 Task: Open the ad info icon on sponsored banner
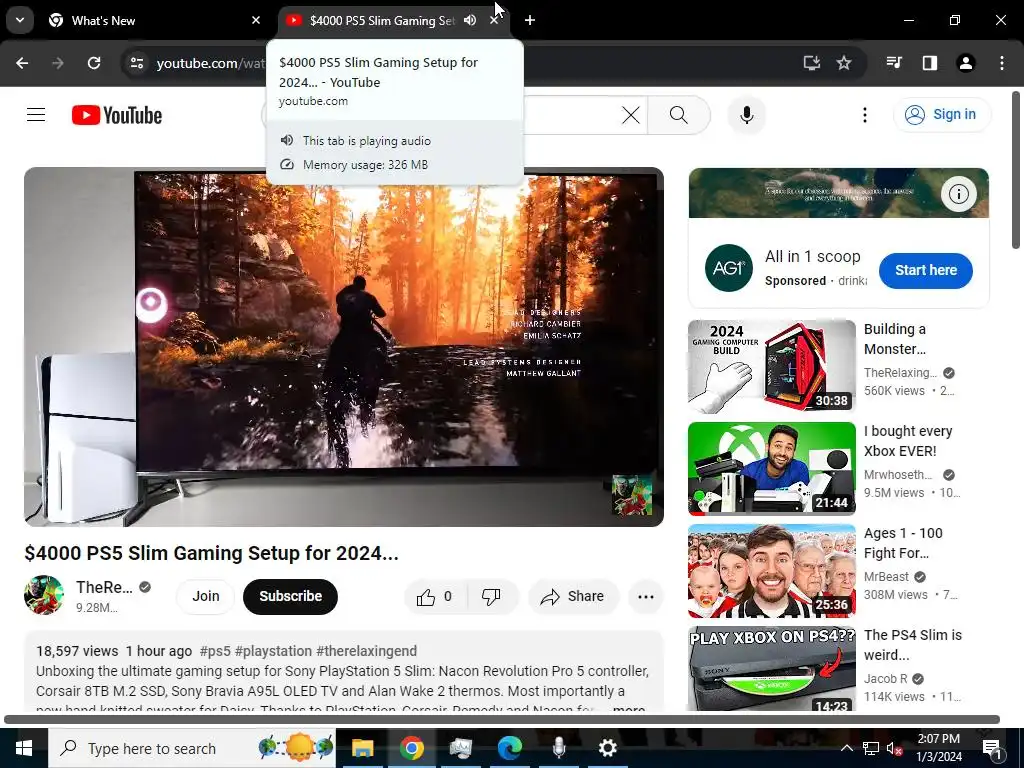pos(958,194)
